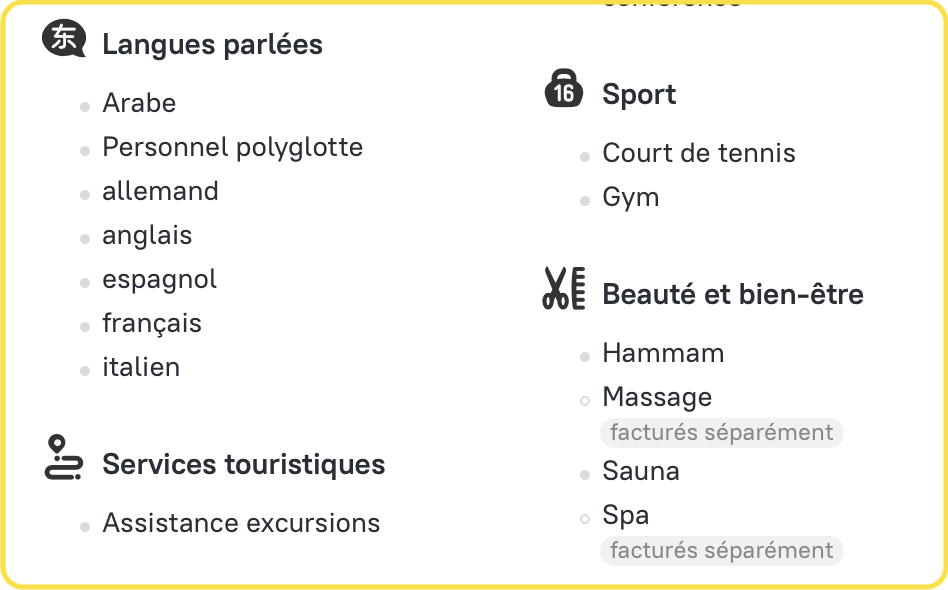This screenshot has width=948, height=590.
Task: Click the Court de tennis item
Action: click(698, 153)
